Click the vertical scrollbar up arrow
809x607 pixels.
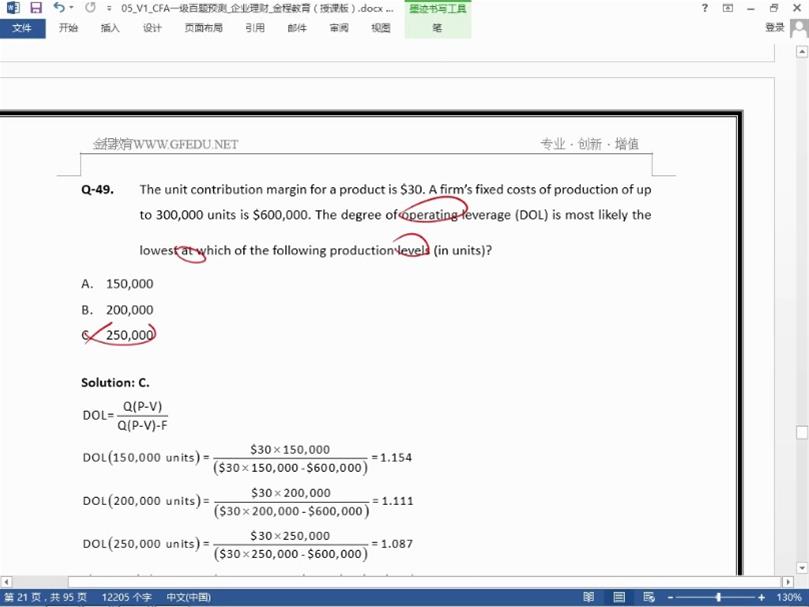click(x=801, y=51)
